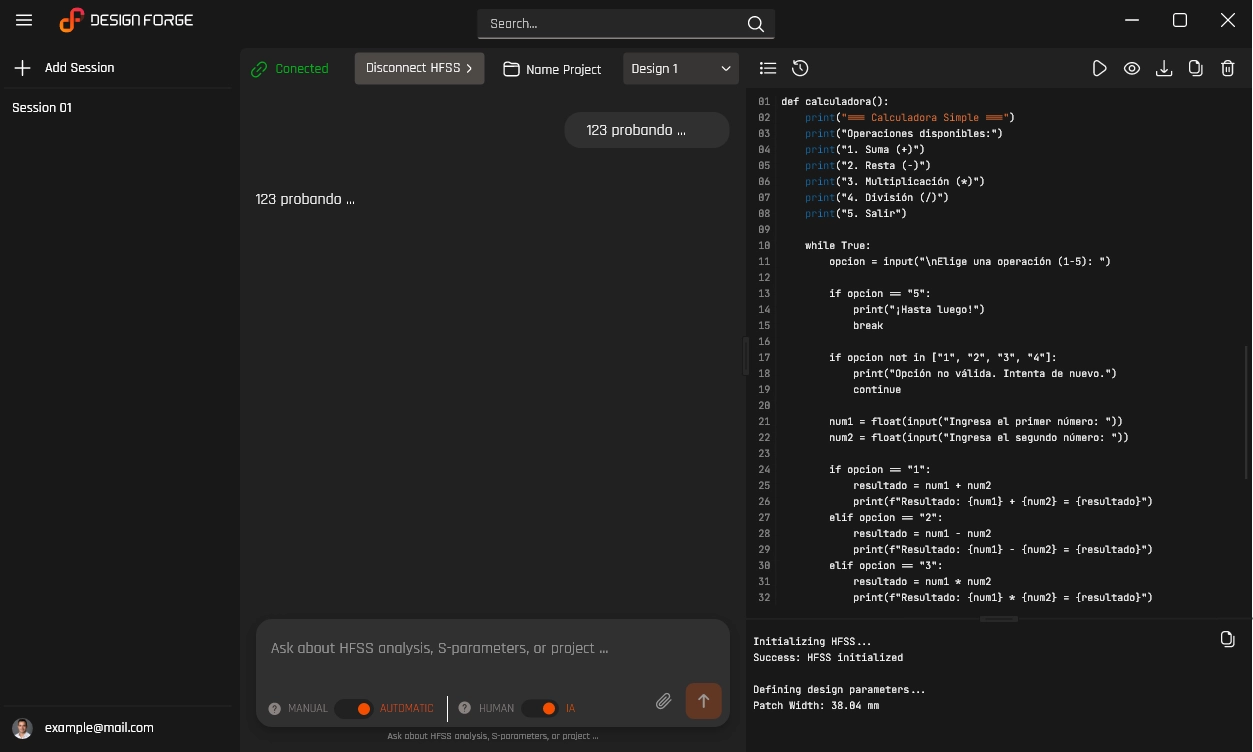This screenshot has height=752, width=1253.
Task: Toggle code preview eye icon
Action: (1132, 68)
